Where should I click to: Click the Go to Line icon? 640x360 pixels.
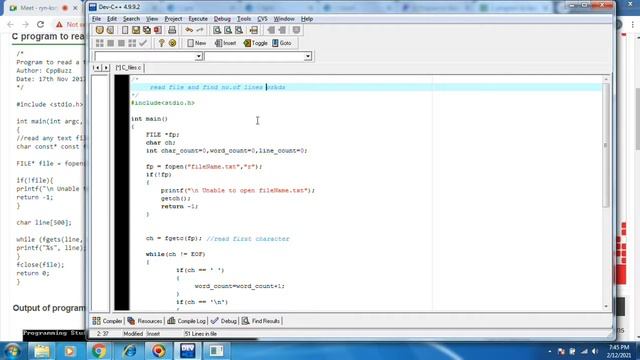pos(253,30)
